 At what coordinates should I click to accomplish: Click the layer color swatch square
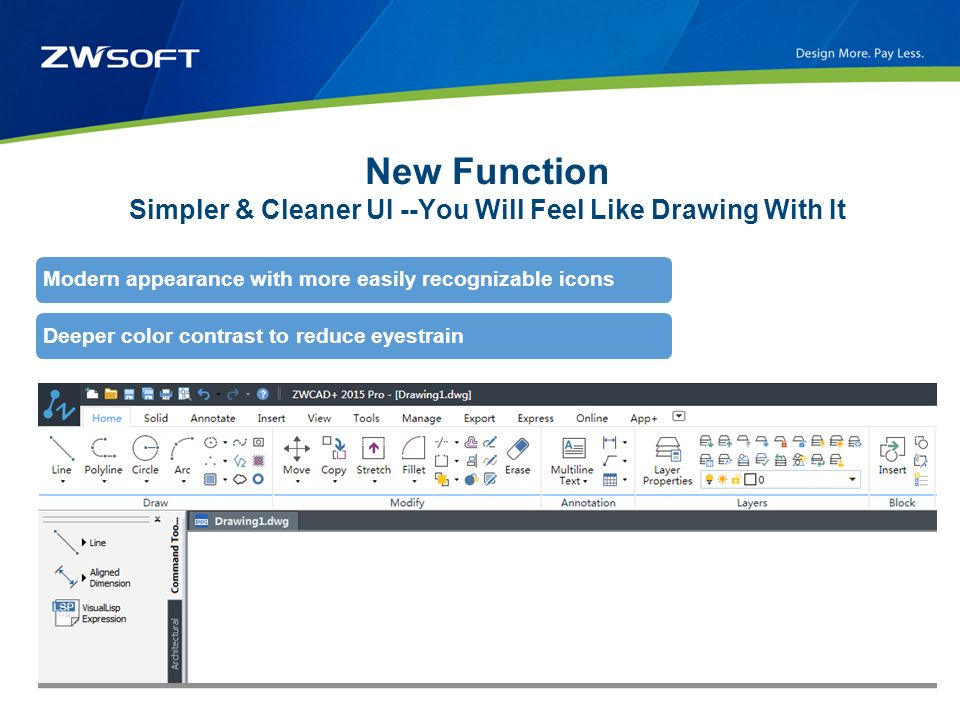point(750,479)
